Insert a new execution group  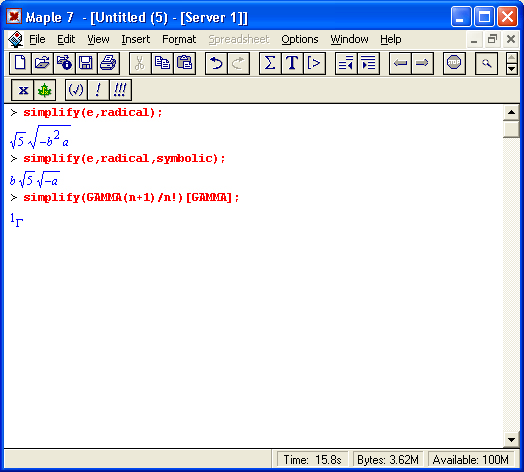(x=314, y=63)
